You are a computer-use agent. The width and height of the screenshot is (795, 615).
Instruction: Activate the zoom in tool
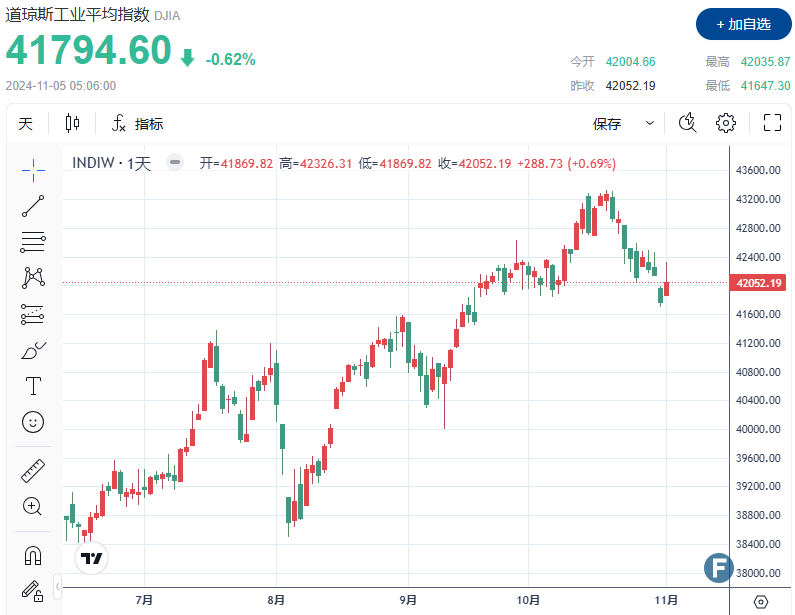[x=33, y=506]
